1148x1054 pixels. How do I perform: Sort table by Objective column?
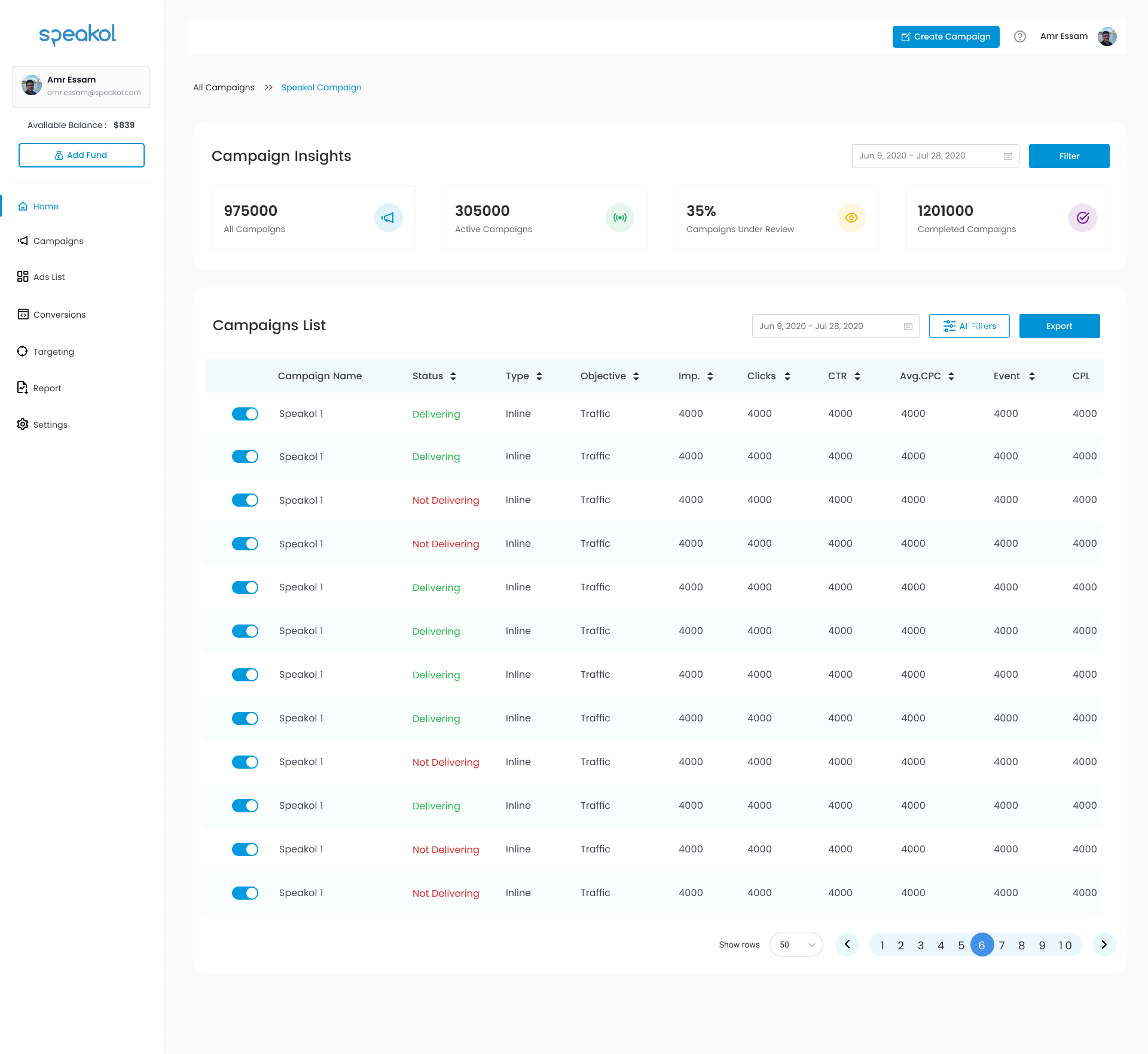pyautogui.click(x=636, y=376)
